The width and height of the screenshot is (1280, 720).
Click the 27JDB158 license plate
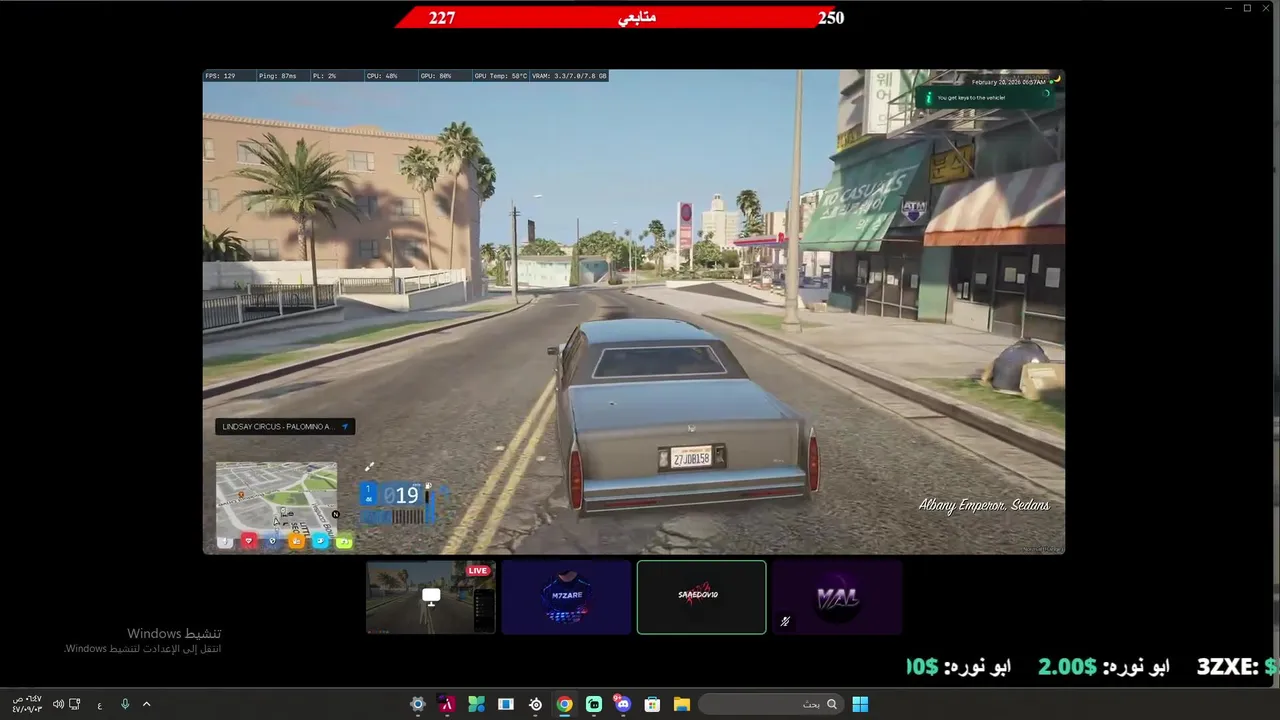pos(691,458)
